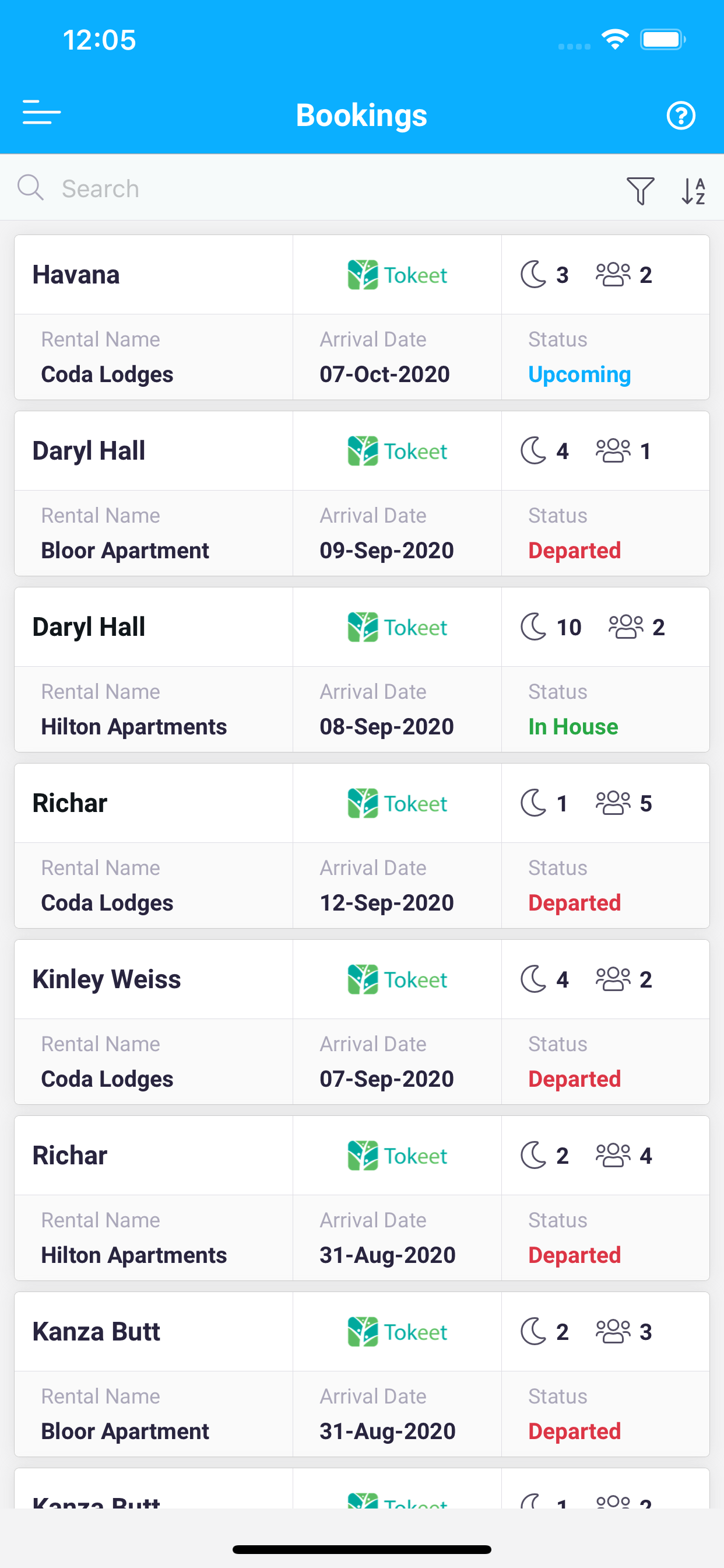Open Daryl Hall Bloor Apartment booking
This screenshot has height=1568, width=724.
[362, 493]
